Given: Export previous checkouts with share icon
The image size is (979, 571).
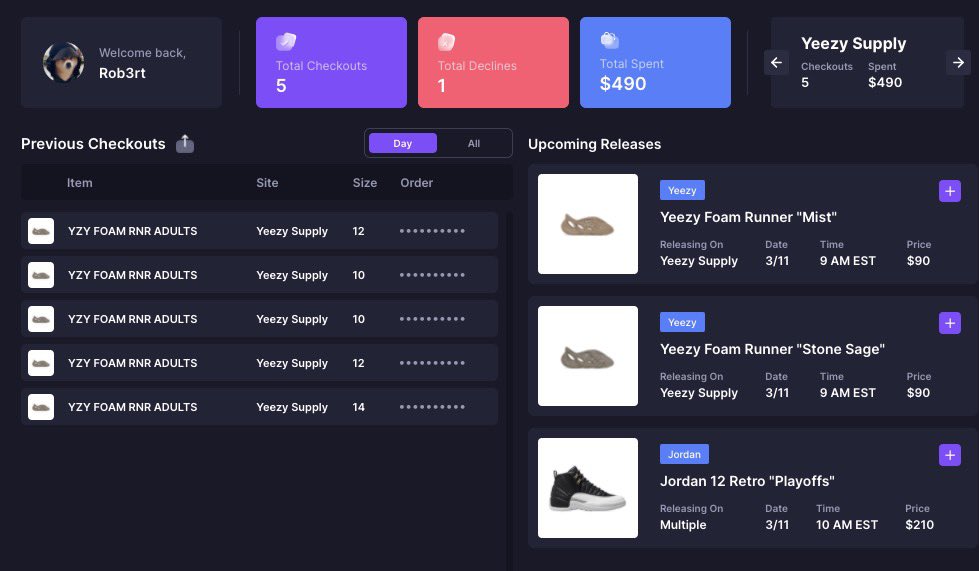Looking at the screenshot, I should point(185,144).
